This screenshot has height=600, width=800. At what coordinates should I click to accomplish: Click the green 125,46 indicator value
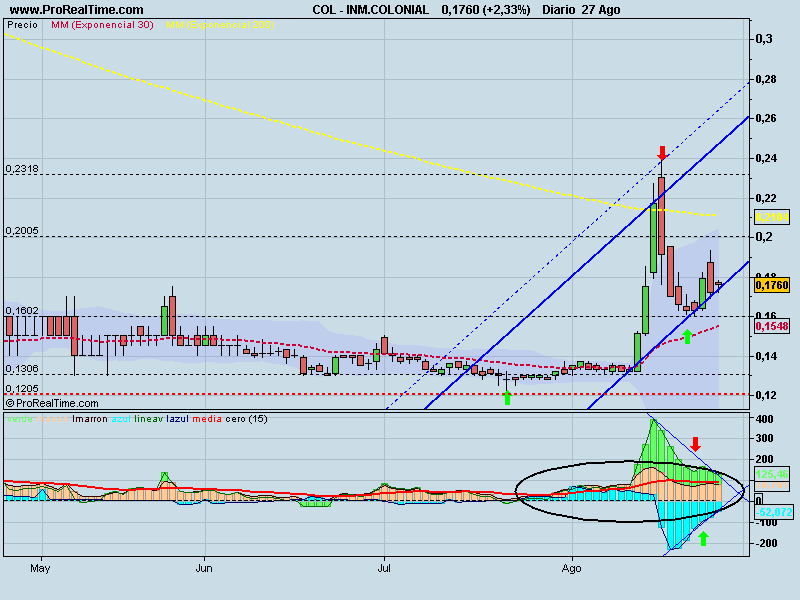pyautogui.click(x=772, y=475)
